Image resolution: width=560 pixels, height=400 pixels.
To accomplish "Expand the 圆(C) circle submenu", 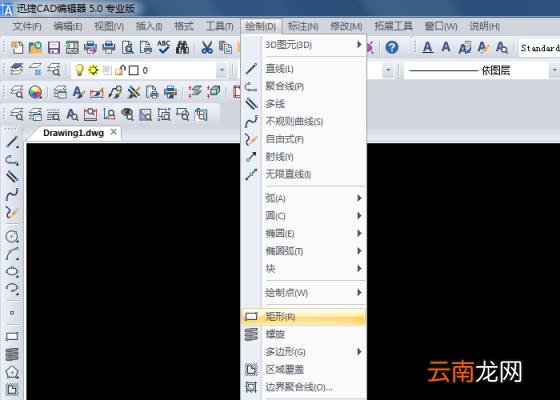I will (304, 216).
